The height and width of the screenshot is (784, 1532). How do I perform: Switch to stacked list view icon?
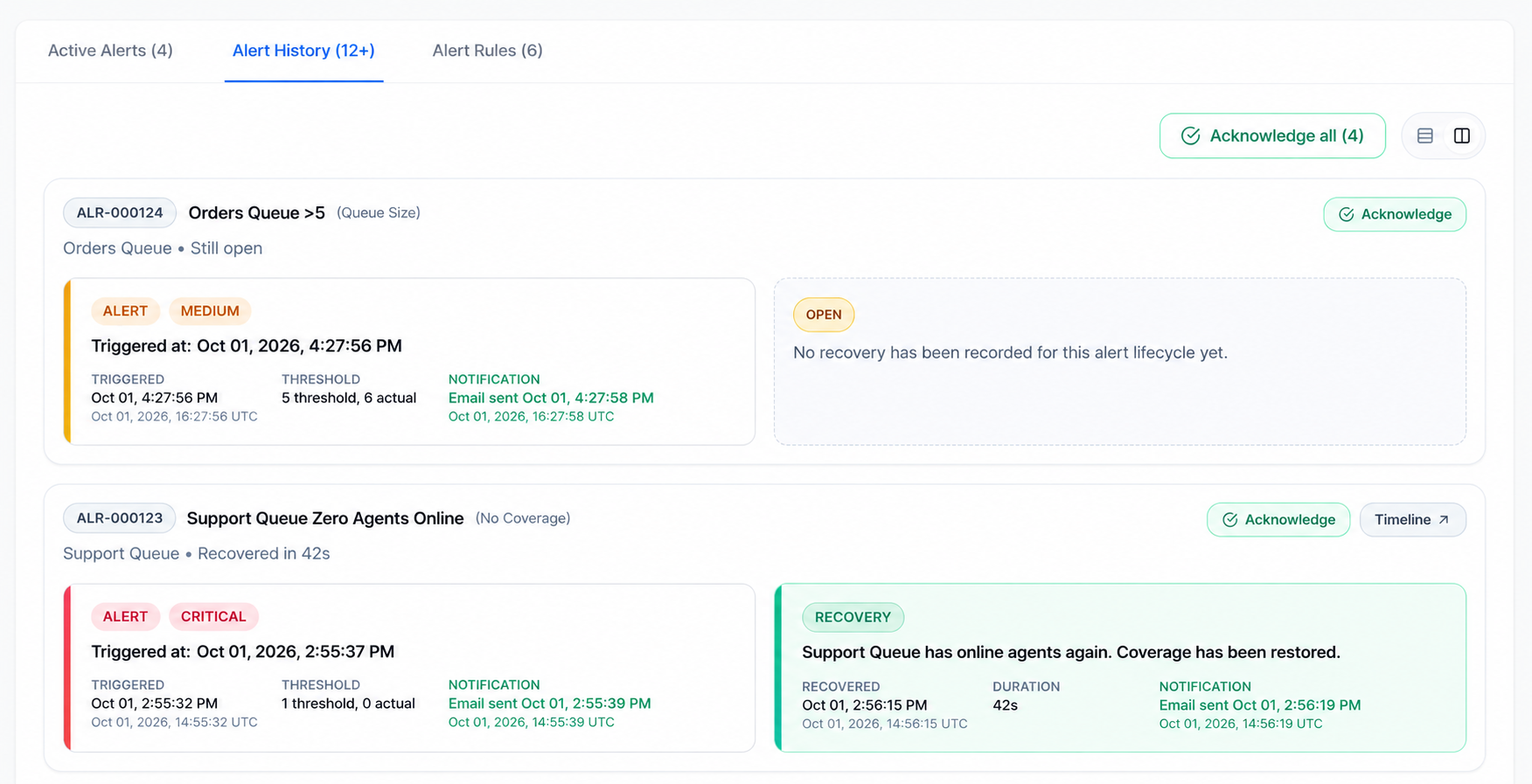coord(1425,135)
